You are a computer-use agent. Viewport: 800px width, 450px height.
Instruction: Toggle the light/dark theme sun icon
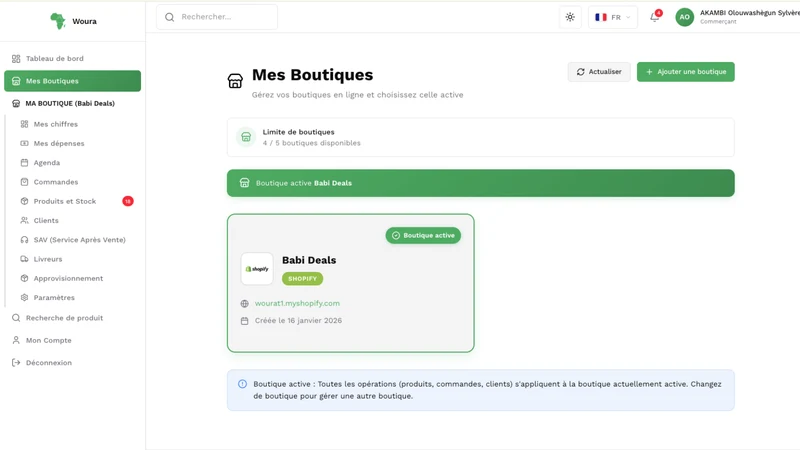570,17
